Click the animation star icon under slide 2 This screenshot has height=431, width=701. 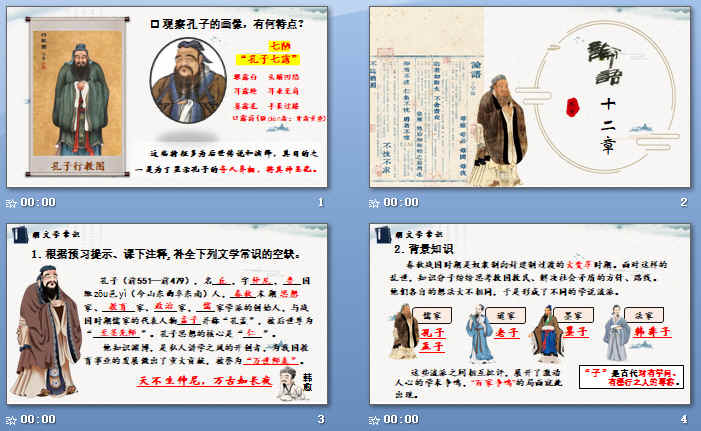[x=374, y=203]
